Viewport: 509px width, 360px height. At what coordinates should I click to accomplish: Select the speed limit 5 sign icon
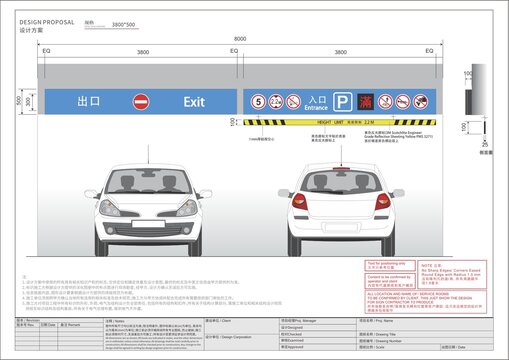[258, 102]
